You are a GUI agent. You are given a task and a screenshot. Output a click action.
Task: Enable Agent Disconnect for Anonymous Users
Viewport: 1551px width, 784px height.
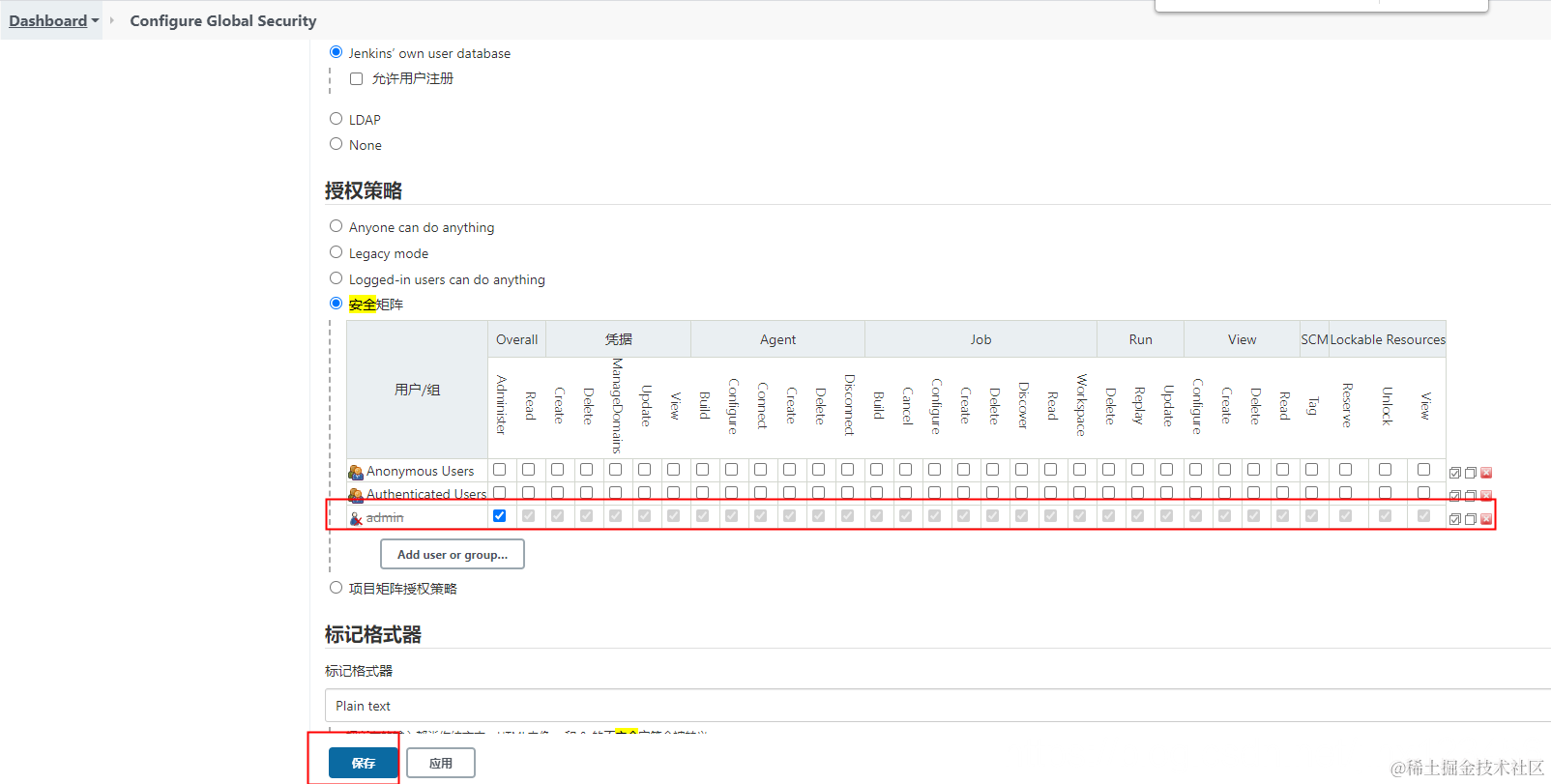pyautogui.click(x=848, y=469)
